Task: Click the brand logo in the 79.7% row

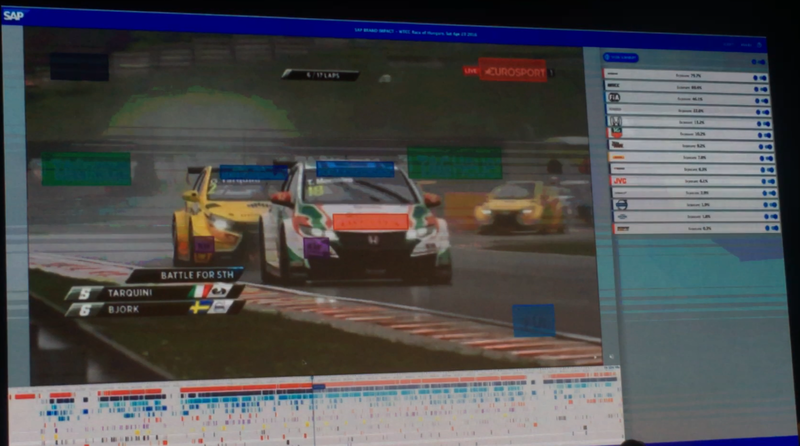Action: (613, 74)
